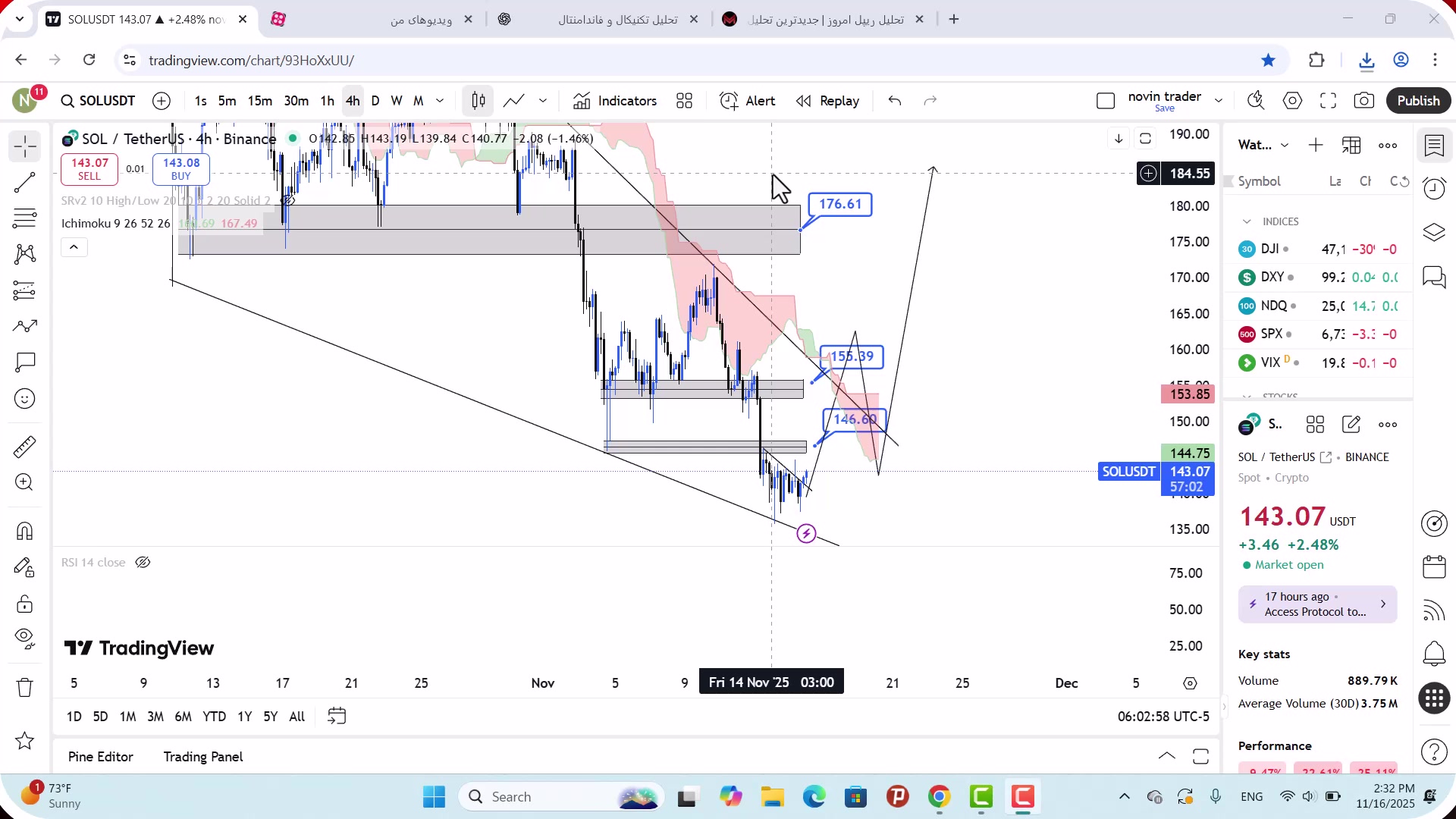Hide all drawings with eye icon
1456x819 pixels.
[25, 639]
